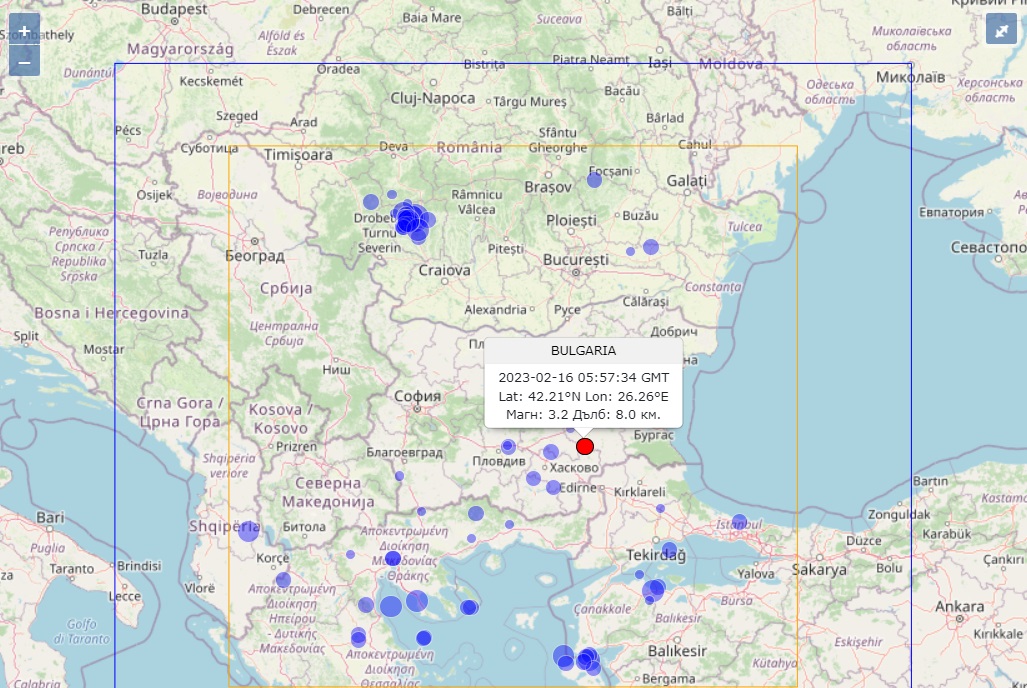
Task: Zoom in with the plus button
Action: [x=24, y=31]
